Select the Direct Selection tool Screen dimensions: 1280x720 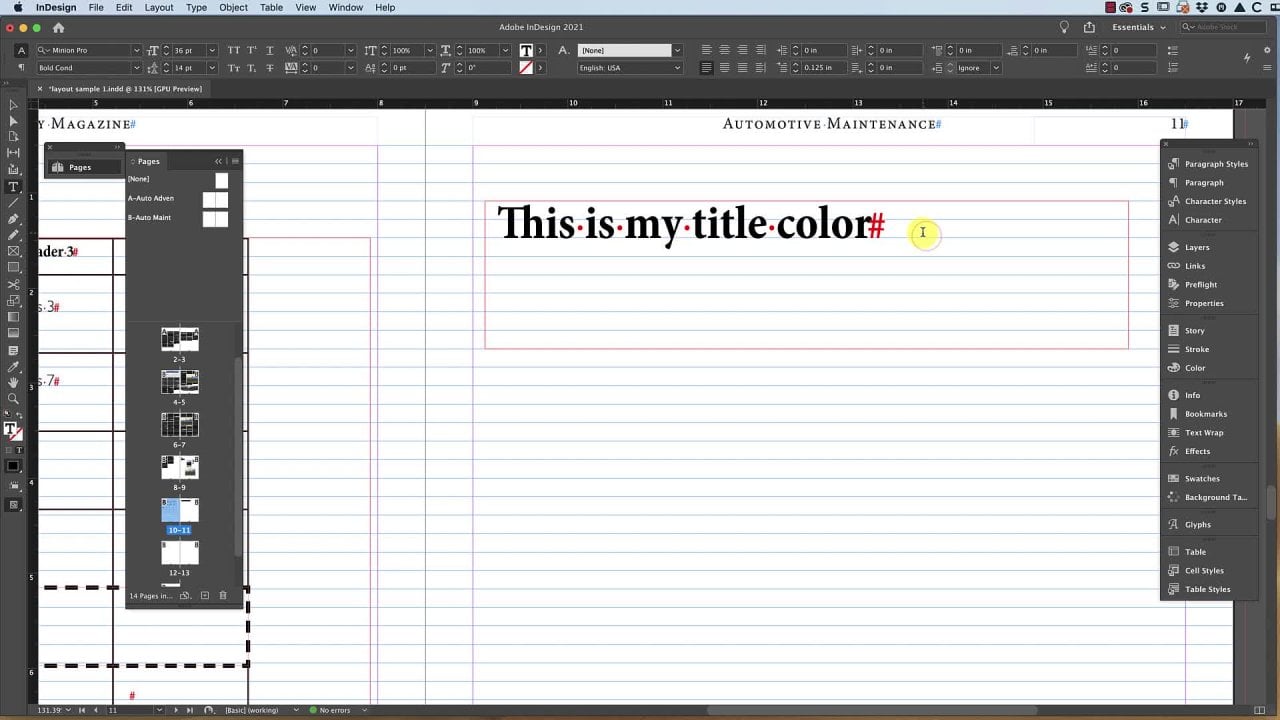[x=13, y=121]
